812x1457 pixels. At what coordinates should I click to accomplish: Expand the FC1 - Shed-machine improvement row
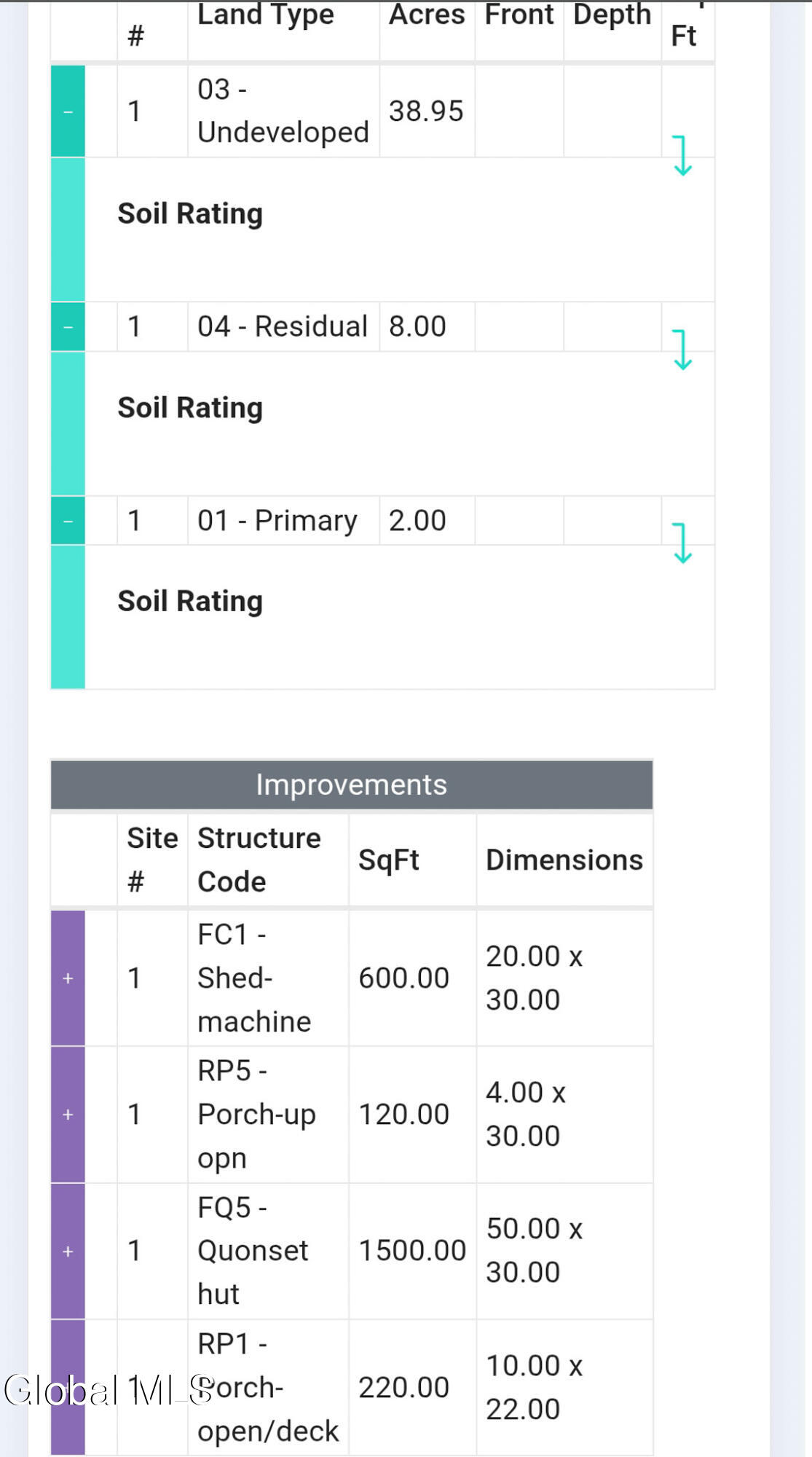[68, 978]
